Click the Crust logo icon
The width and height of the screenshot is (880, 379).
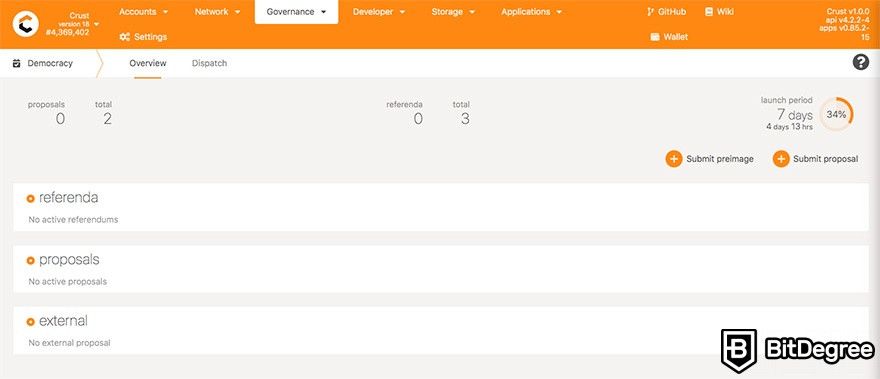[25, 24]
